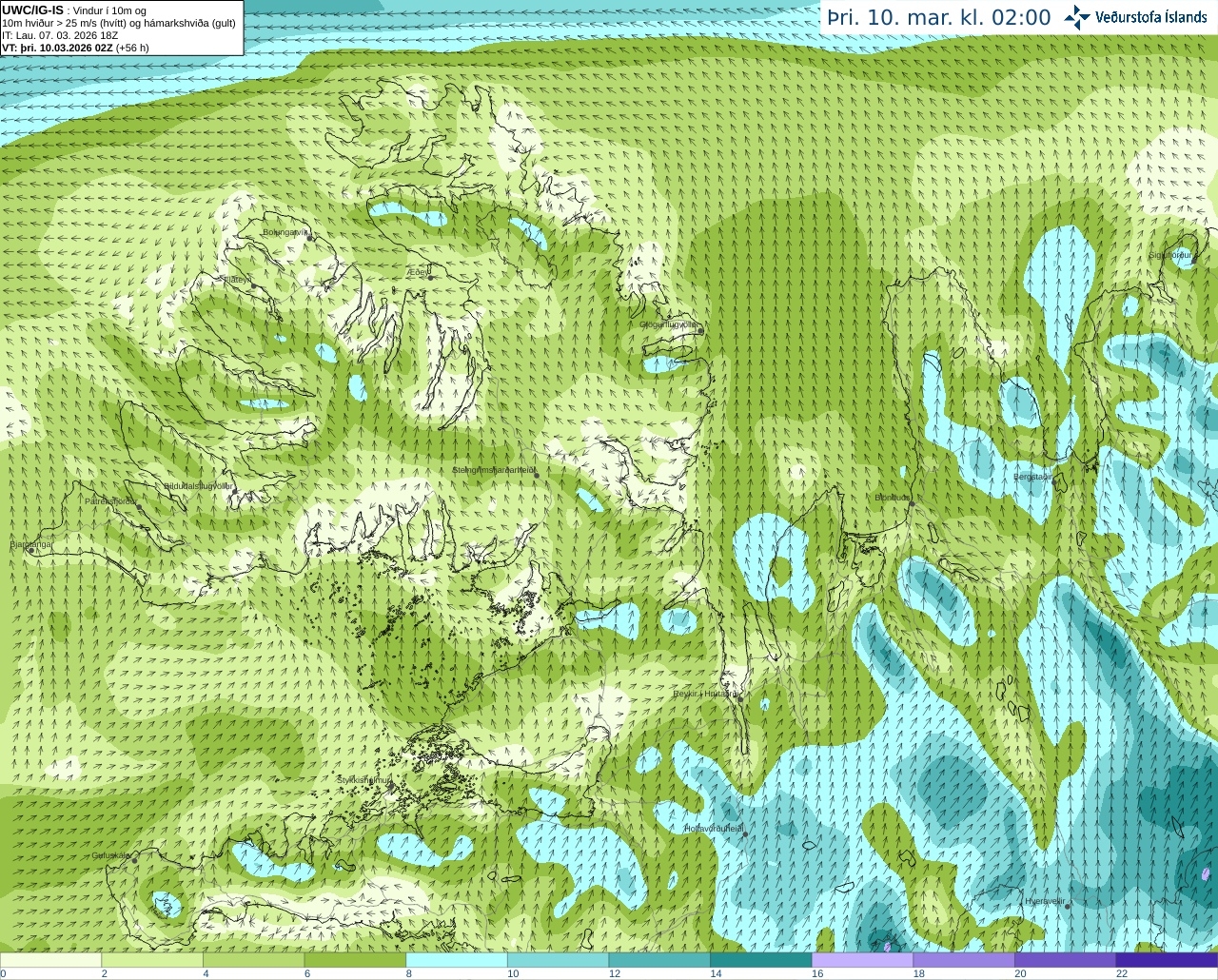This screenshot has height=980, width=1218.
Task: Click the light cyan 8–10 m/s legend swatch
Action: [456, 960]
